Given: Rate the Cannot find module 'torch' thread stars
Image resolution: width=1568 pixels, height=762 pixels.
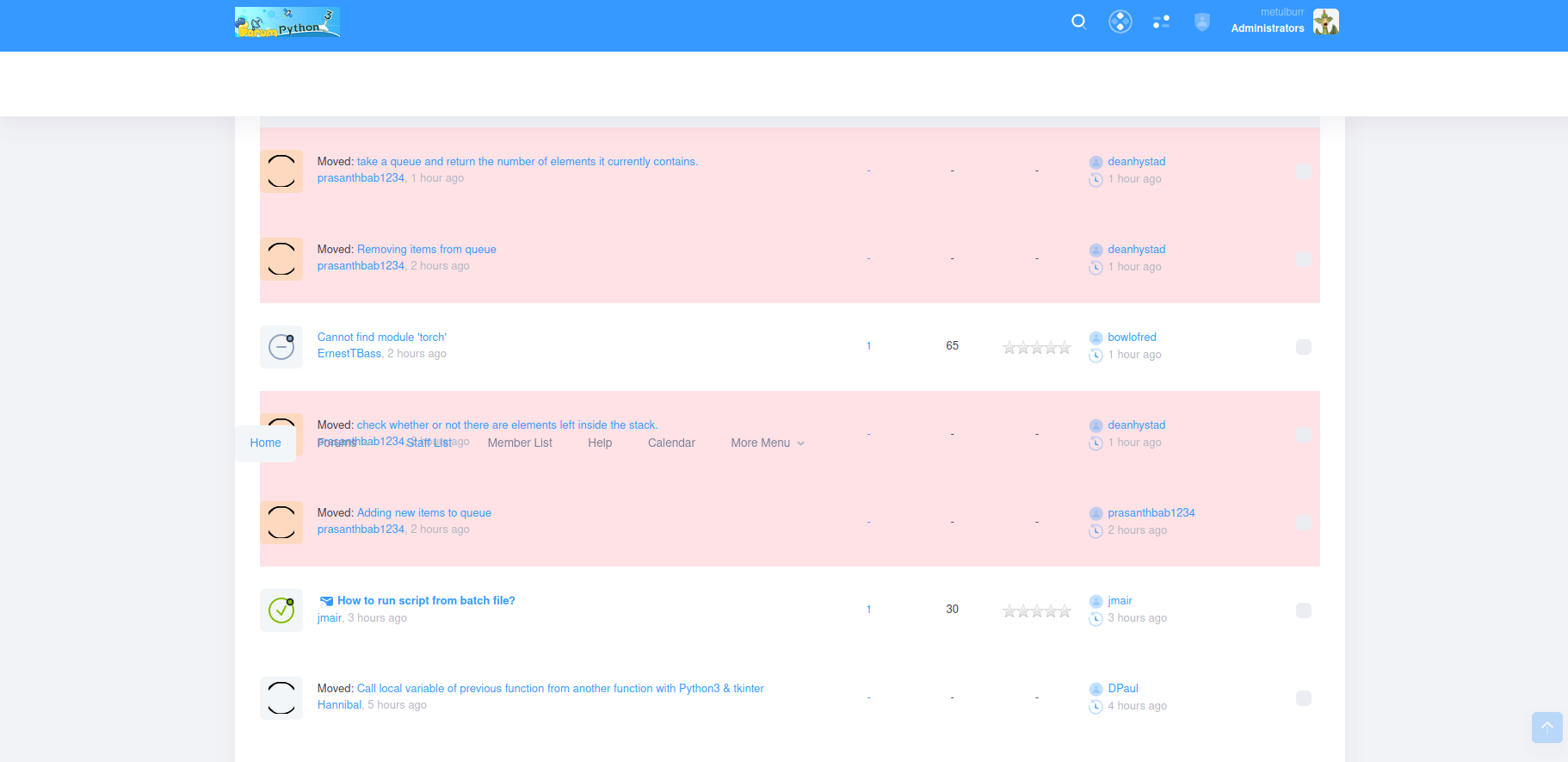Looking at the screenshot, I should pos(1036,348).
